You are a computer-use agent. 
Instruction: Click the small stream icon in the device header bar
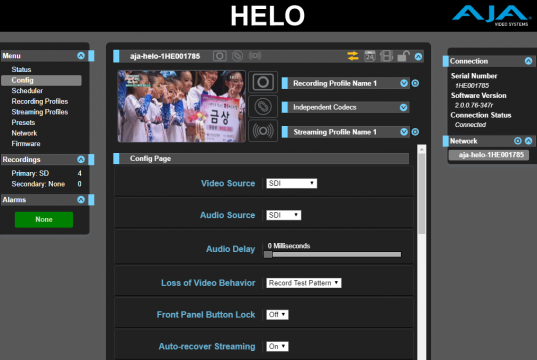pyautogui.click(x=255, y=55)
